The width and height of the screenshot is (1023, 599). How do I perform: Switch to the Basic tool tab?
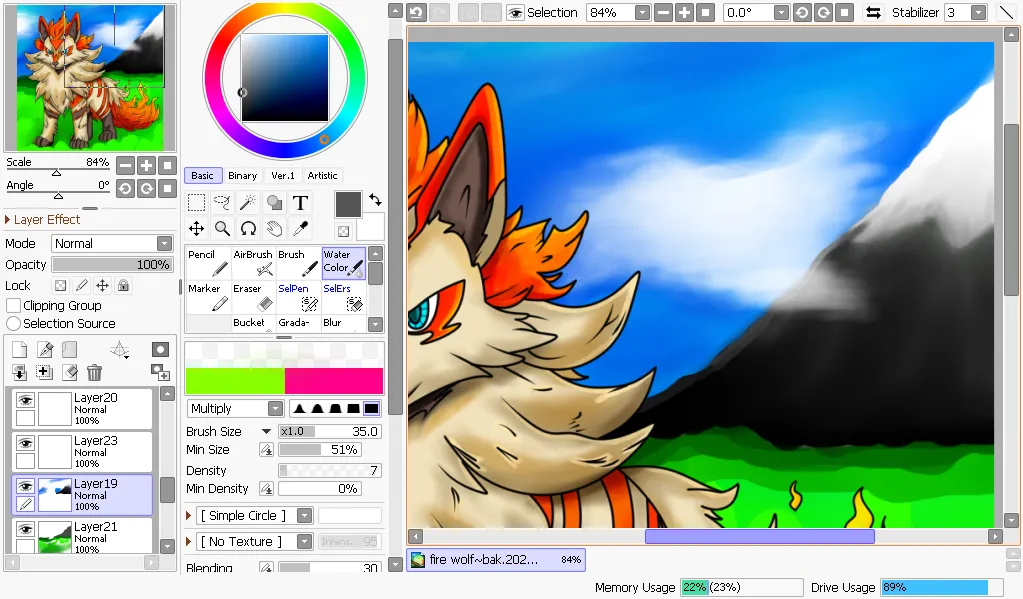pyautogui.click(x=202, y=176)
